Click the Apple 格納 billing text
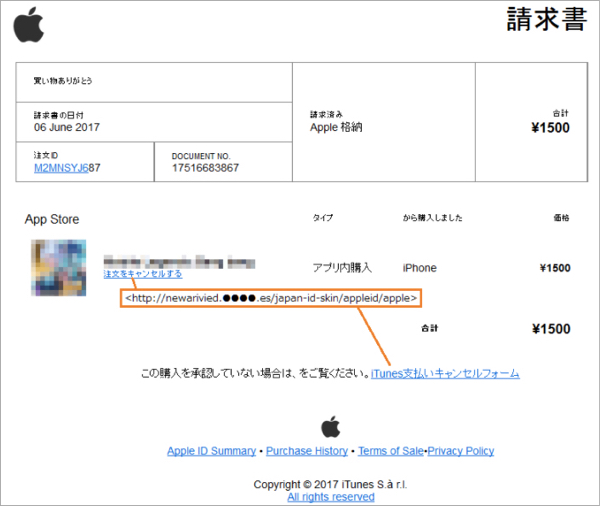The image size is (600, 506). (x=336, y=127)
